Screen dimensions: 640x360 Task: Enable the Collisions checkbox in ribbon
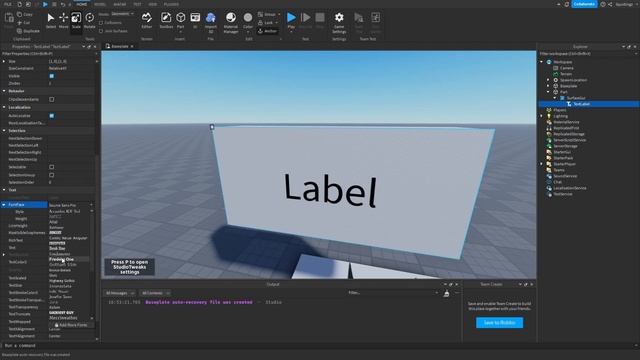[x=101, y=23]
